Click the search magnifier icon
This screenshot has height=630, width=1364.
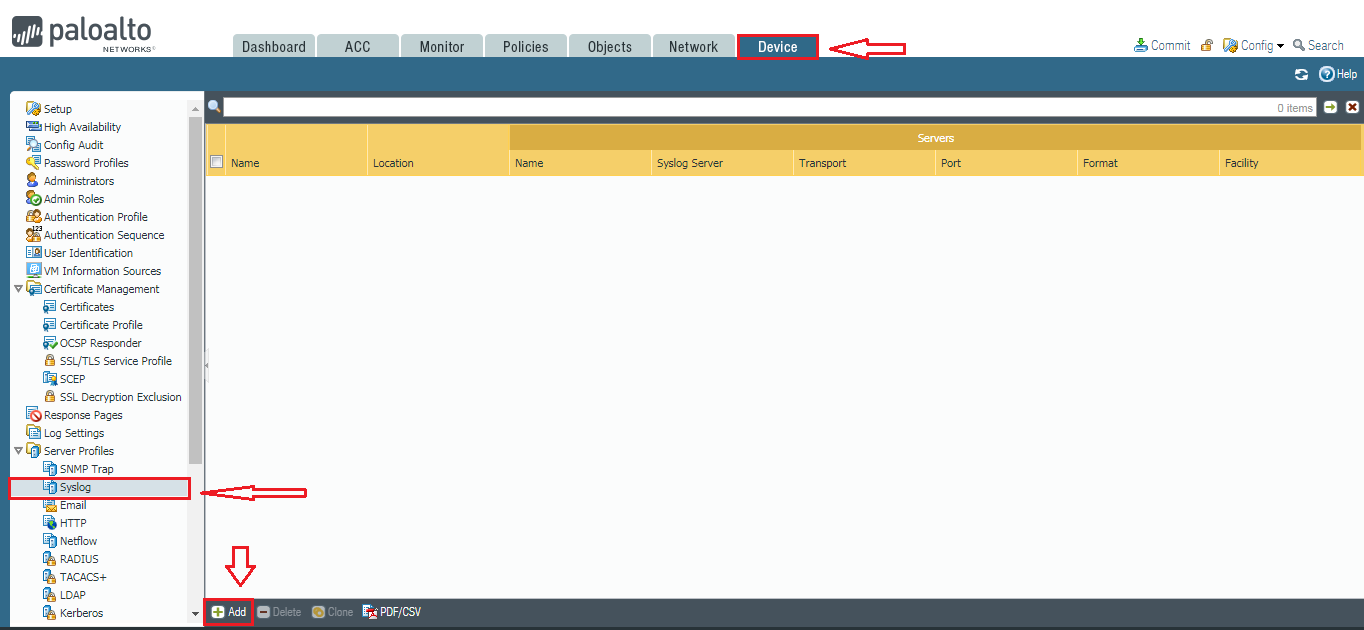tap(214, 106)
